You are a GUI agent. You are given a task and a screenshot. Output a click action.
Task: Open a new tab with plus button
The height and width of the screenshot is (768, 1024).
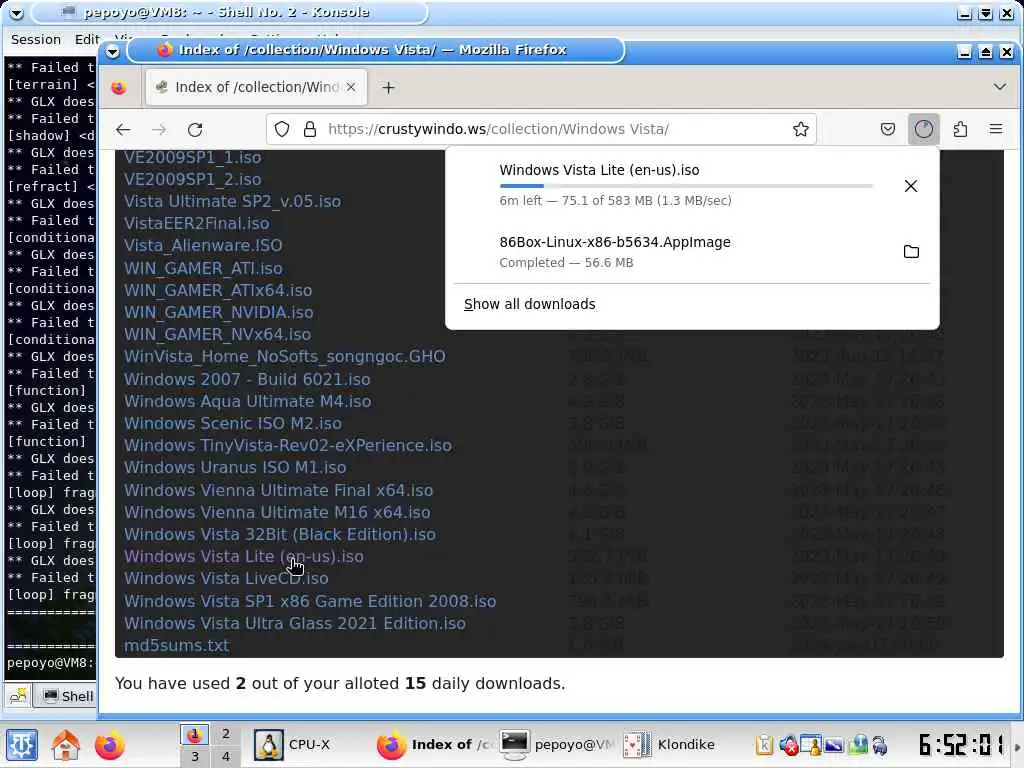coord(389,88)
